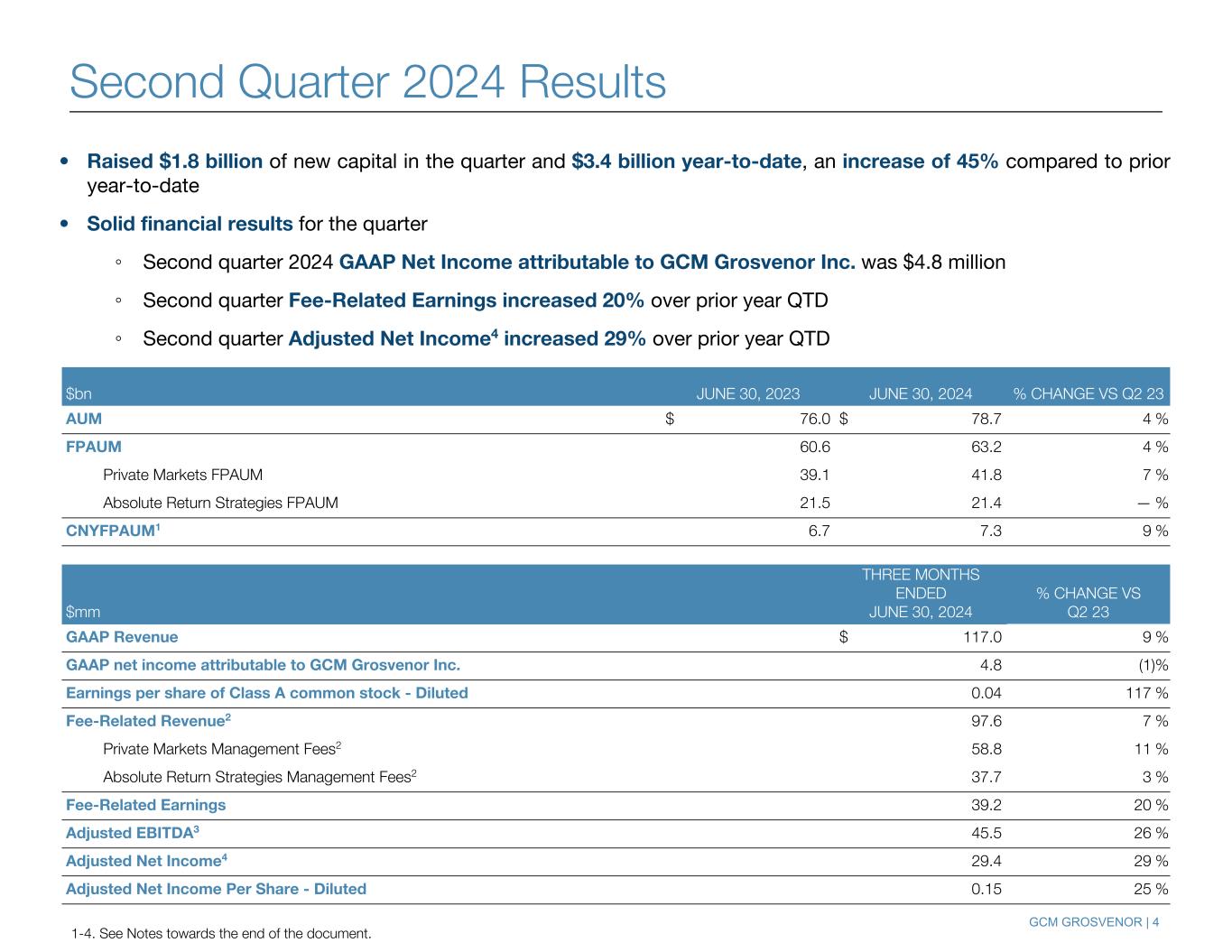This screenshot has width=1232, height=952.
Task: Click the $3.4 billion year-to-date text
Action: 686,162
